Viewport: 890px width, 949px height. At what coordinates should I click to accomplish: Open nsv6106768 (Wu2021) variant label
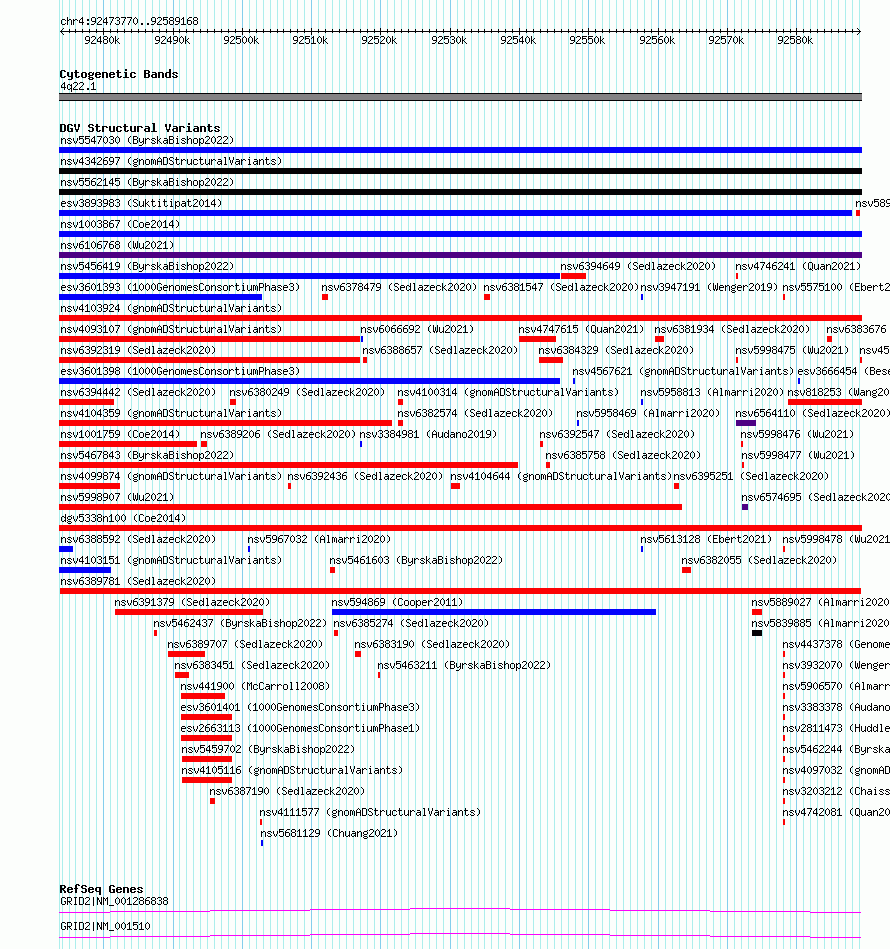point(117,245)
